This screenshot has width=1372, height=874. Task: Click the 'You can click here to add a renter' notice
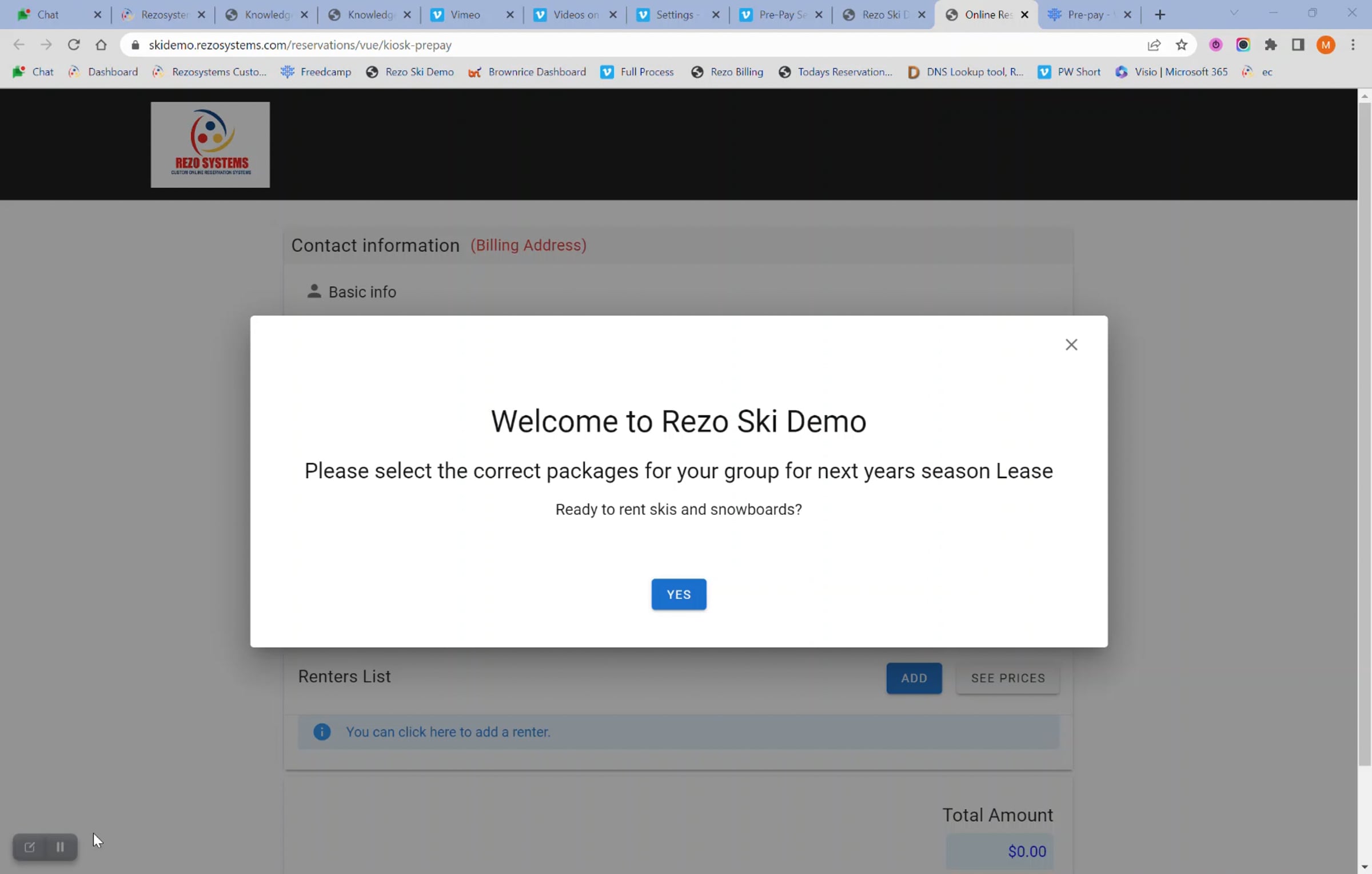click(678, 732)
